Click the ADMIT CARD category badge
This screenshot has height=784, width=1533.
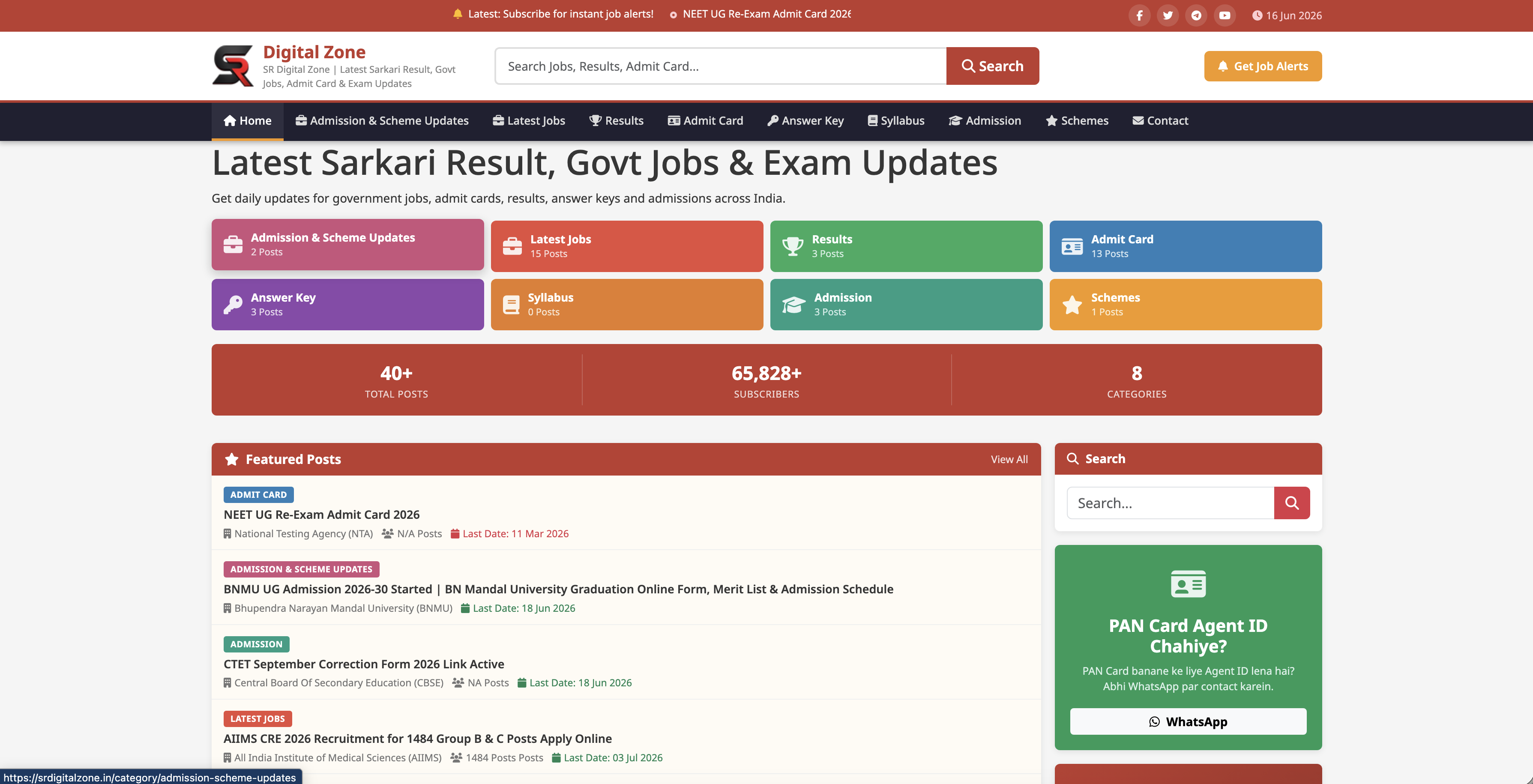[x=258, y=494]
